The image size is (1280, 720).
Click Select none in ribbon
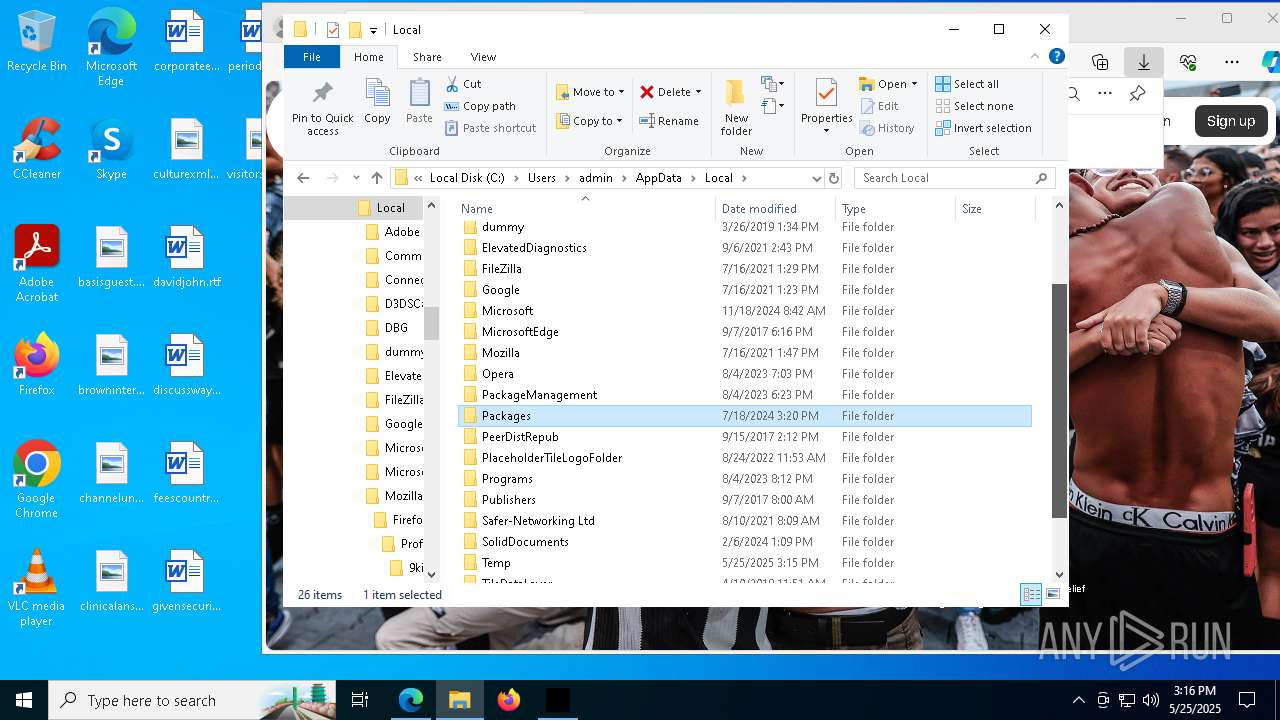[x=974, y=106]
